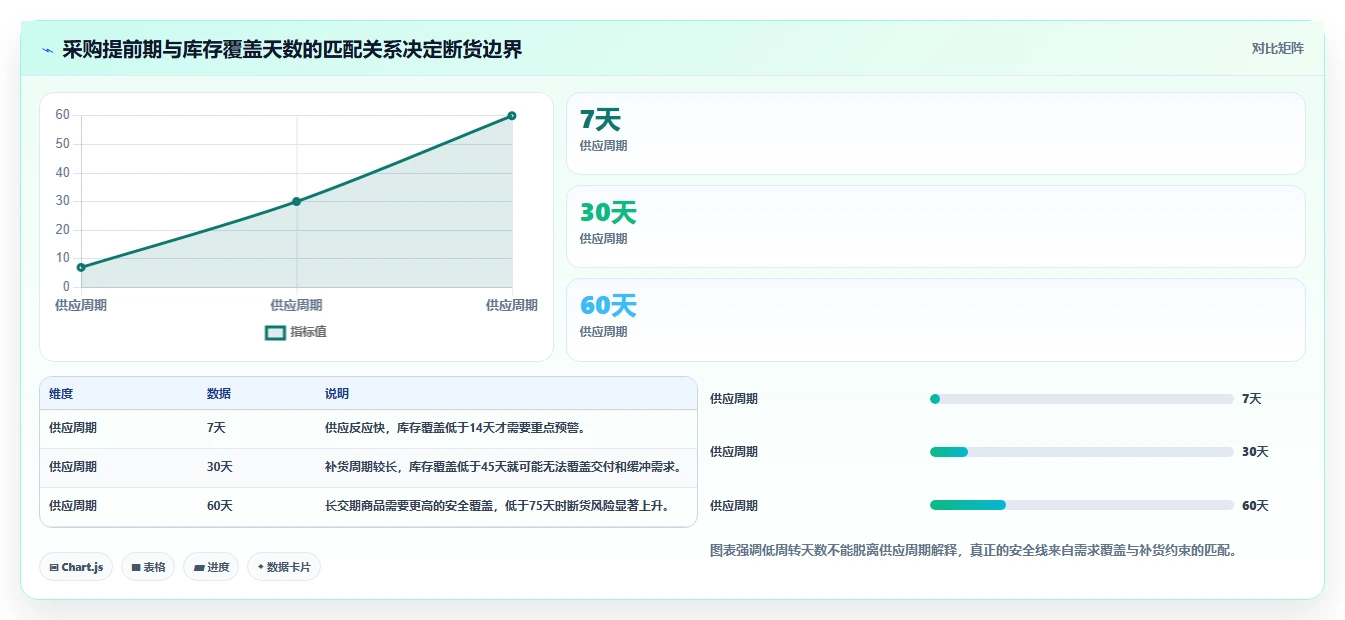
Task: Click the Chart.js tag chip
Action: pos(77,567)
